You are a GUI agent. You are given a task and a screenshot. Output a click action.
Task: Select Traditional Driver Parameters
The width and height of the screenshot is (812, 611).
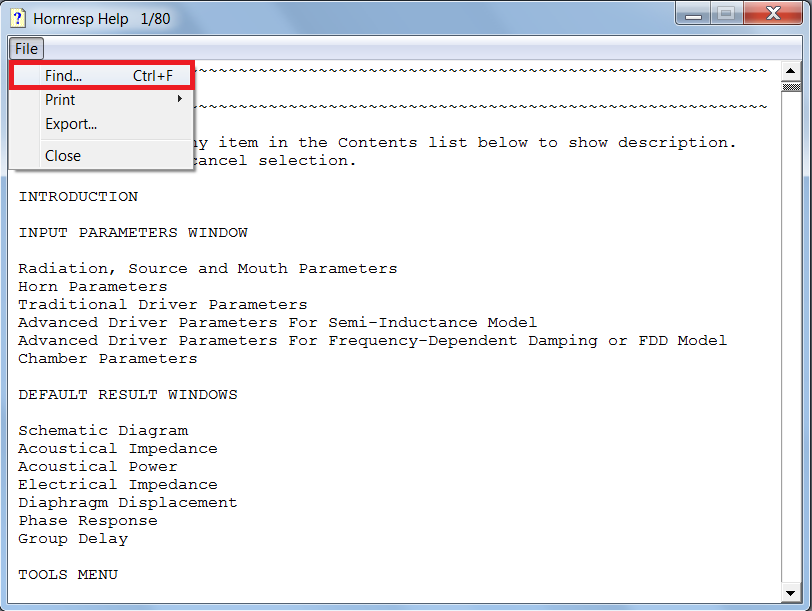[x=163, y=304]
